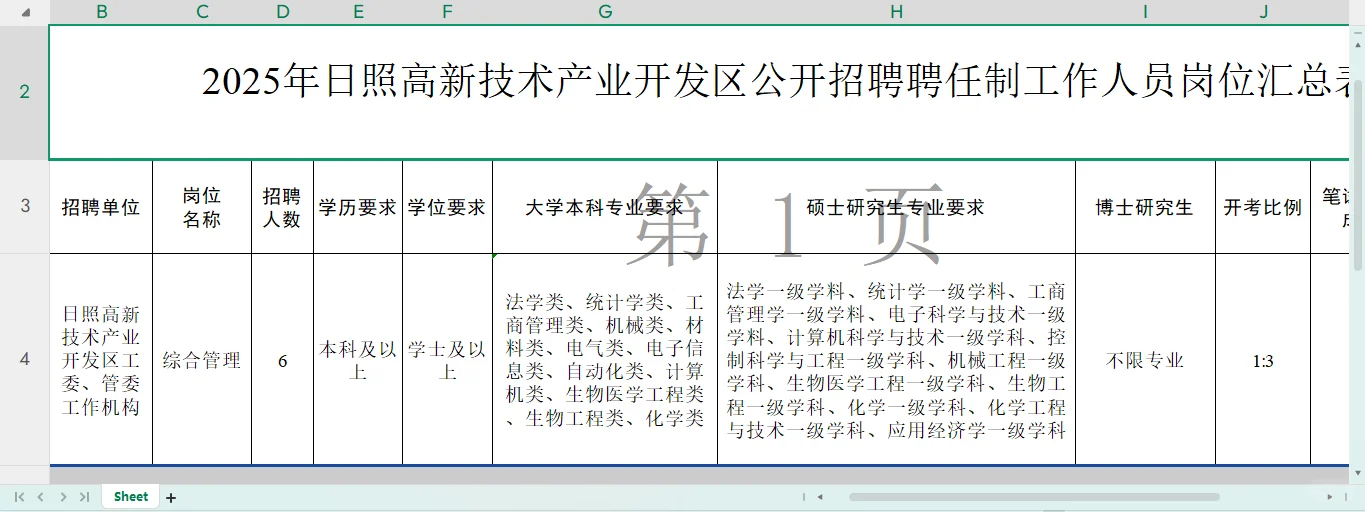Click the horizontal scrollbar left arrow
This screenshot has height=512, width=1365.
pyautogui.click(x=820, y=497)
